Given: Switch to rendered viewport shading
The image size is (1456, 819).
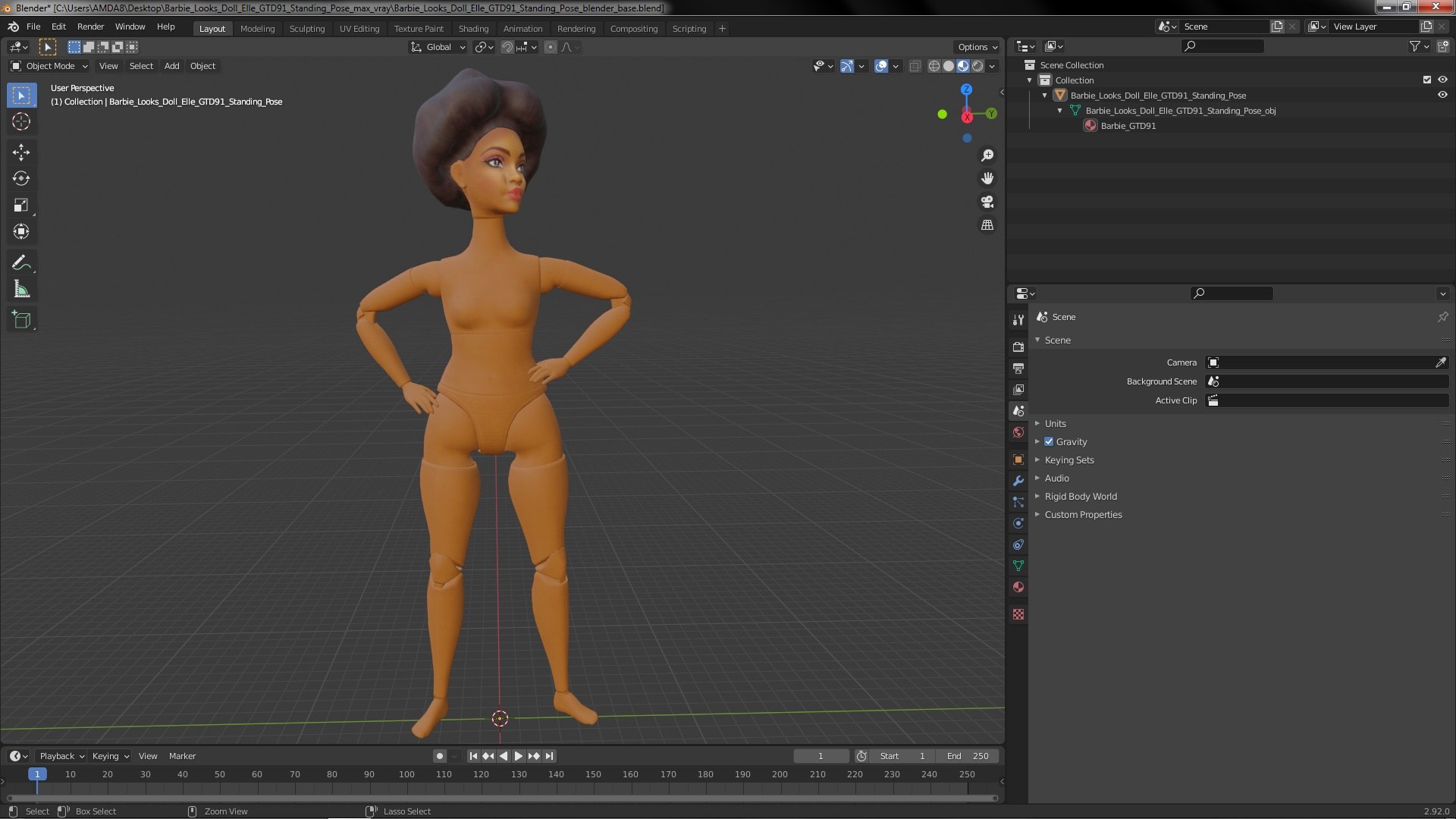Looking at the screenshot, I should (978, 66).
